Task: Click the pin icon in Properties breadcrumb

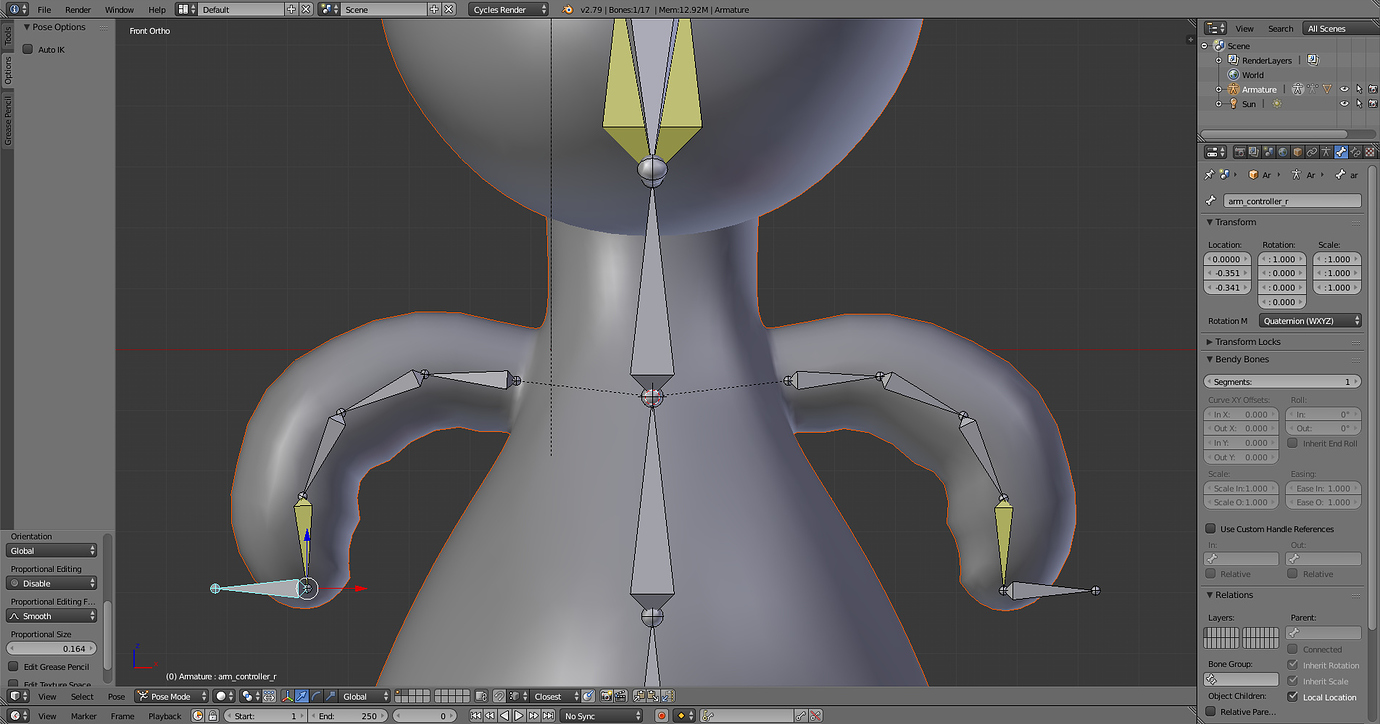Action: [1209, 174]
